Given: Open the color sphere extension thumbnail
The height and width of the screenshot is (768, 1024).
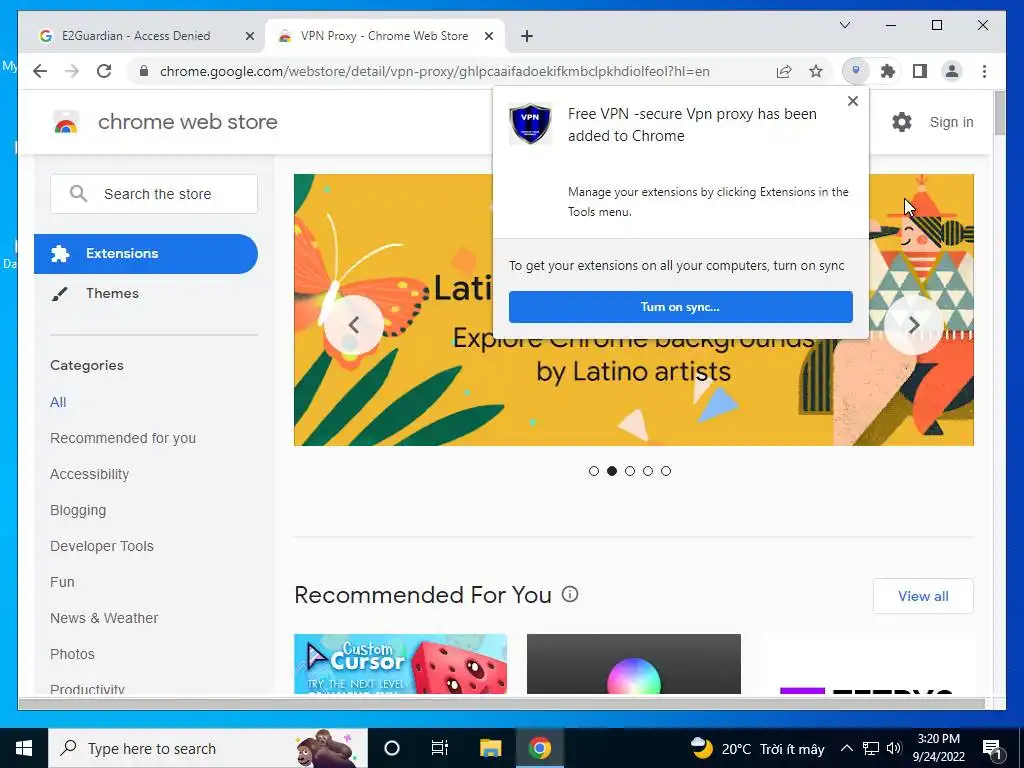Looking at the screenshot, I should click(x=633, y=664).
